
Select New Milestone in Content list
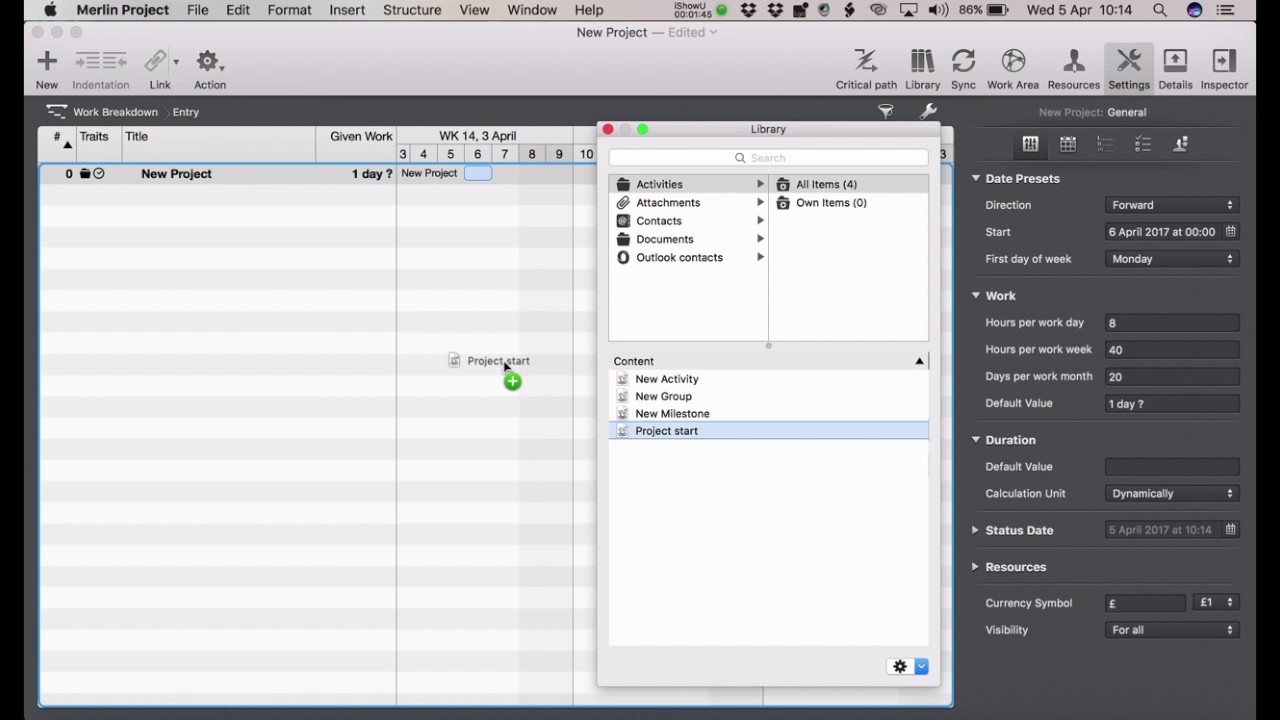pos(768,413)
